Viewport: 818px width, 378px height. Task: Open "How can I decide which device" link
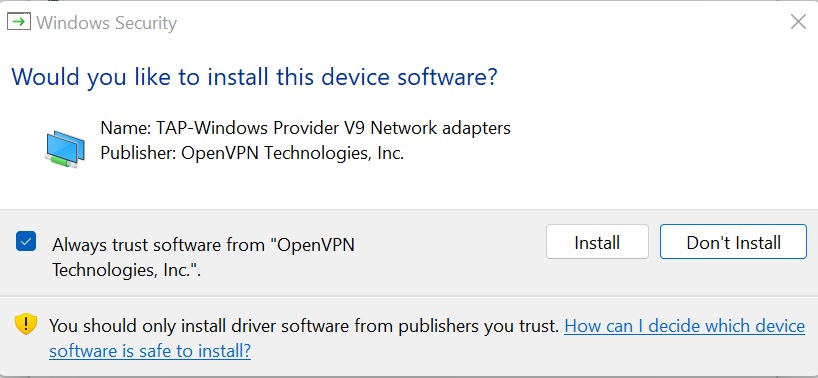(x=684, y=326)
